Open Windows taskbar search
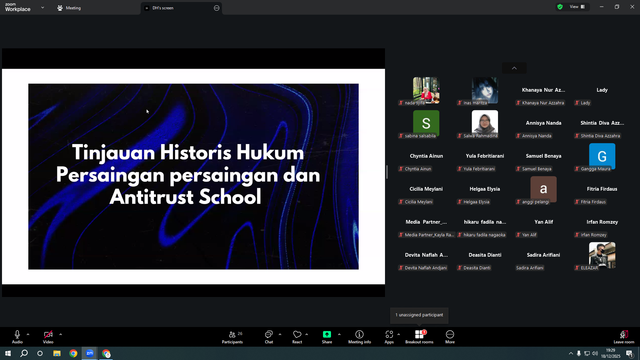The width and height of the screenshot is (640, 360). tap(24, 353)
